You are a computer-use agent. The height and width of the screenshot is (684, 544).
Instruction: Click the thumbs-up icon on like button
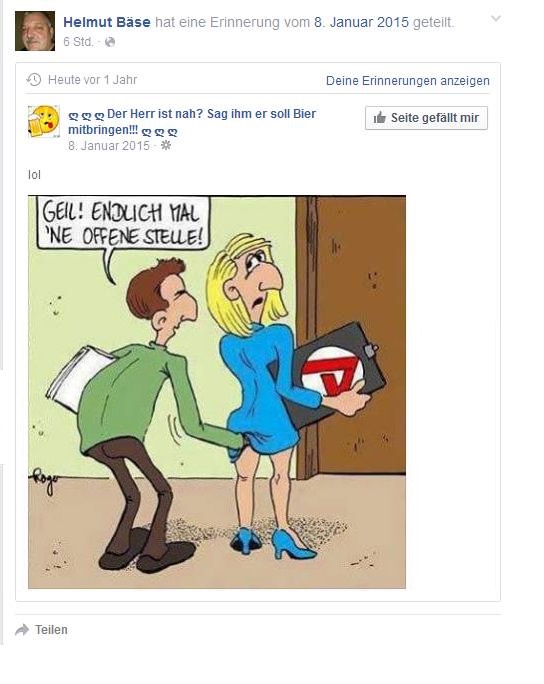(x=380, y=117)
